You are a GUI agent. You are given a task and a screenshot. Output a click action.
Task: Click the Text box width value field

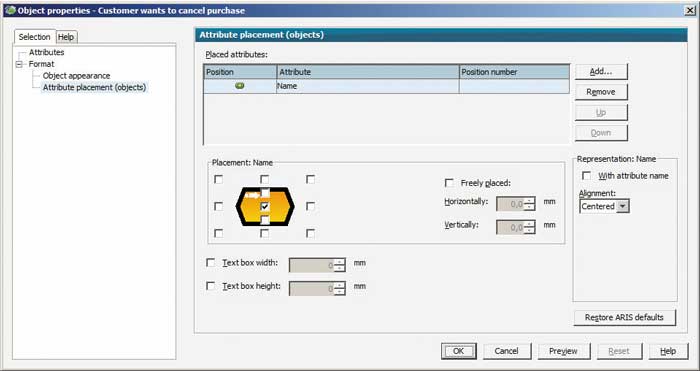coord(312,265)
